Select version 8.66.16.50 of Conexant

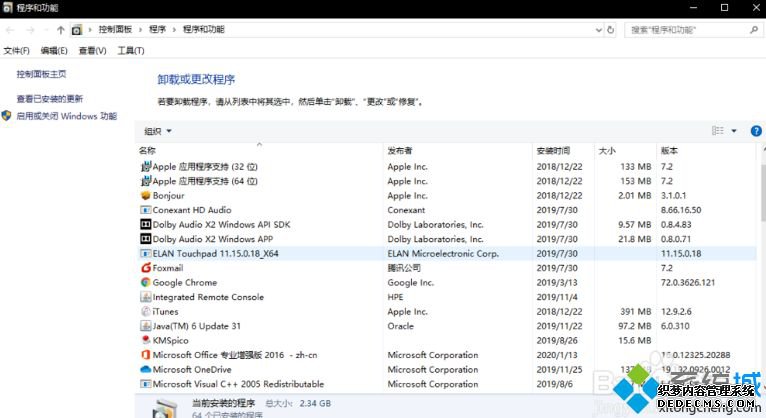(x=681, y=210)
